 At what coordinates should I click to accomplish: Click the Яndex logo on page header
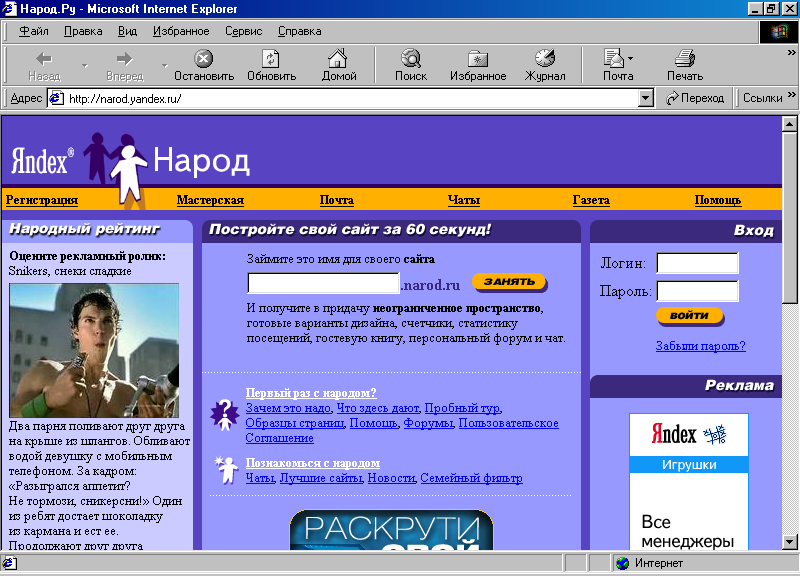(x=42, y=160)
